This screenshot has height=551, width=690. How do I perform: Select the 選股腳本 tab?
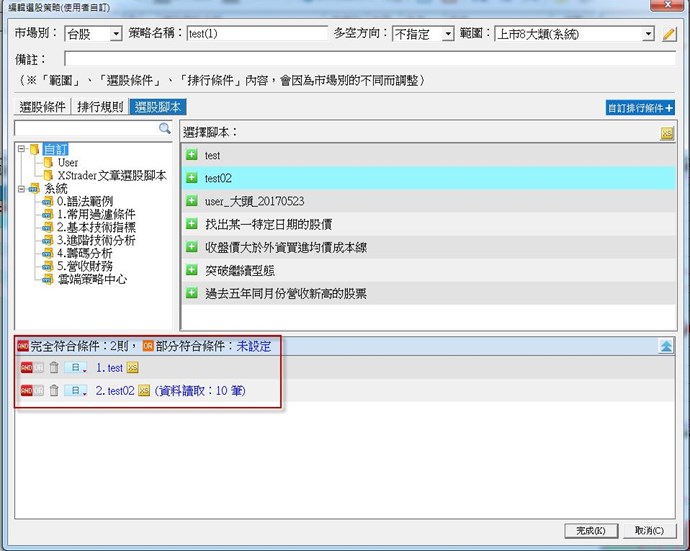[158, 107]
